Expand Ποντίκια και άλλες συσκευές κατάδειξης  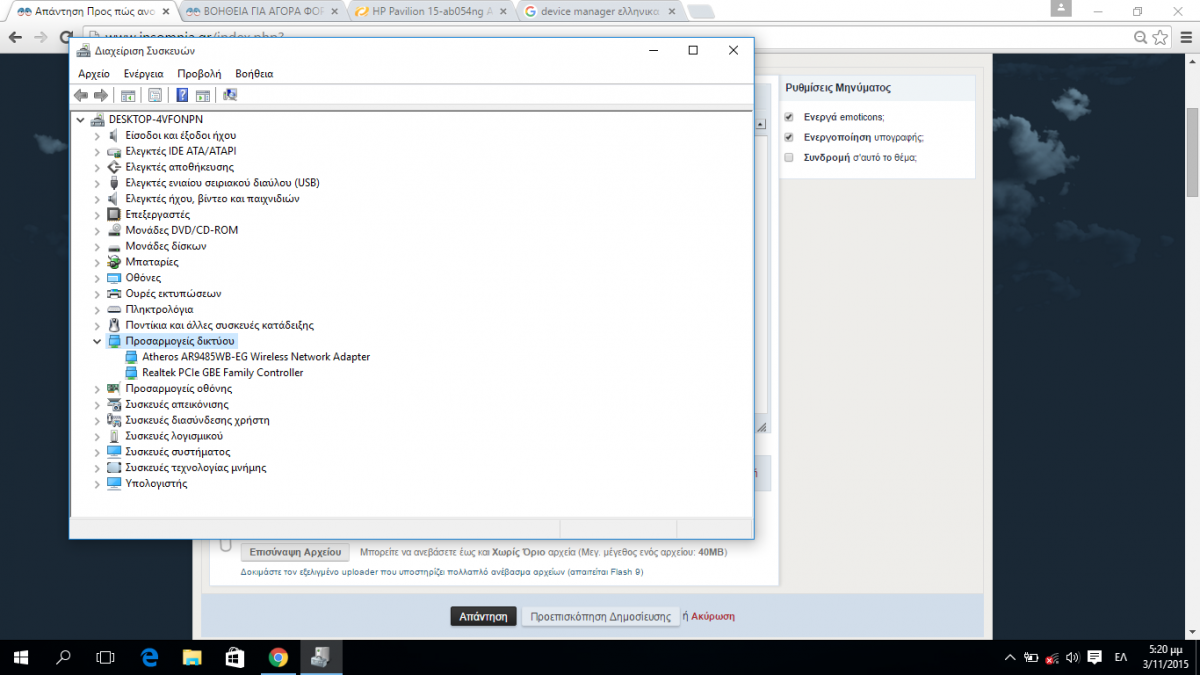[x=97, y=325]
